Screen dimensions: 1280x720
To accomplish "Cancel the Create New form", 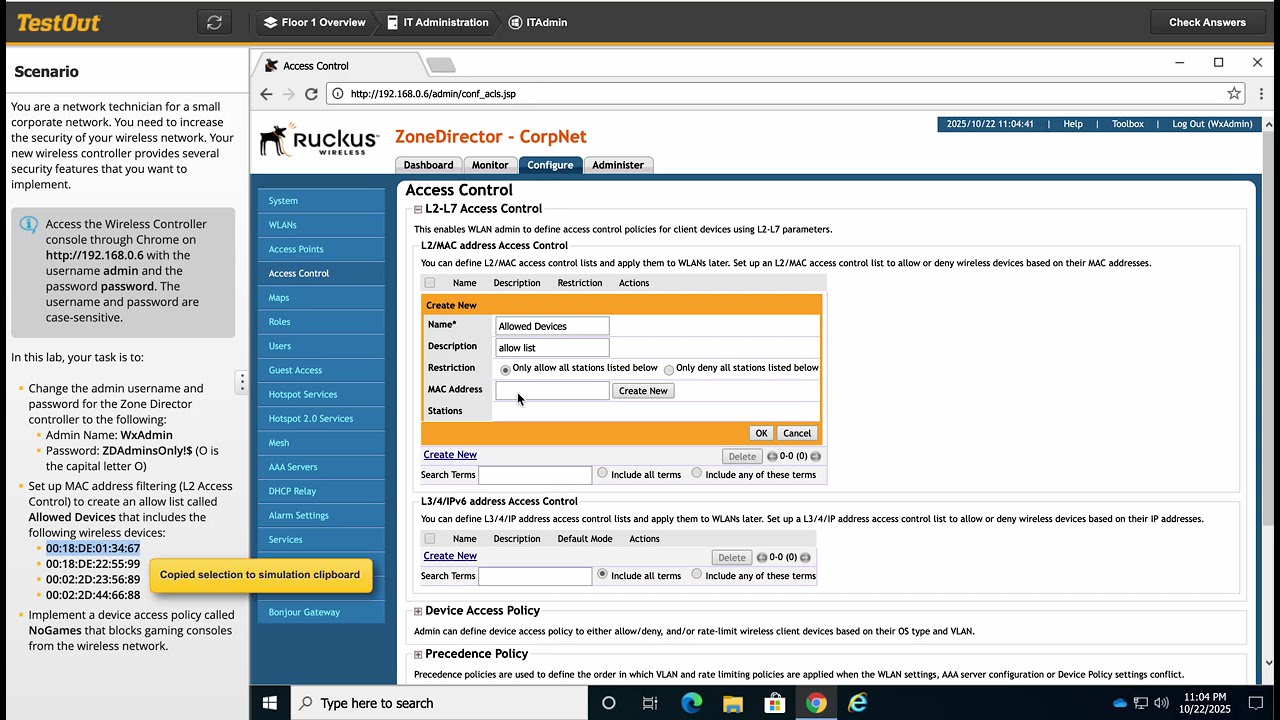I will tap(797, 433).
